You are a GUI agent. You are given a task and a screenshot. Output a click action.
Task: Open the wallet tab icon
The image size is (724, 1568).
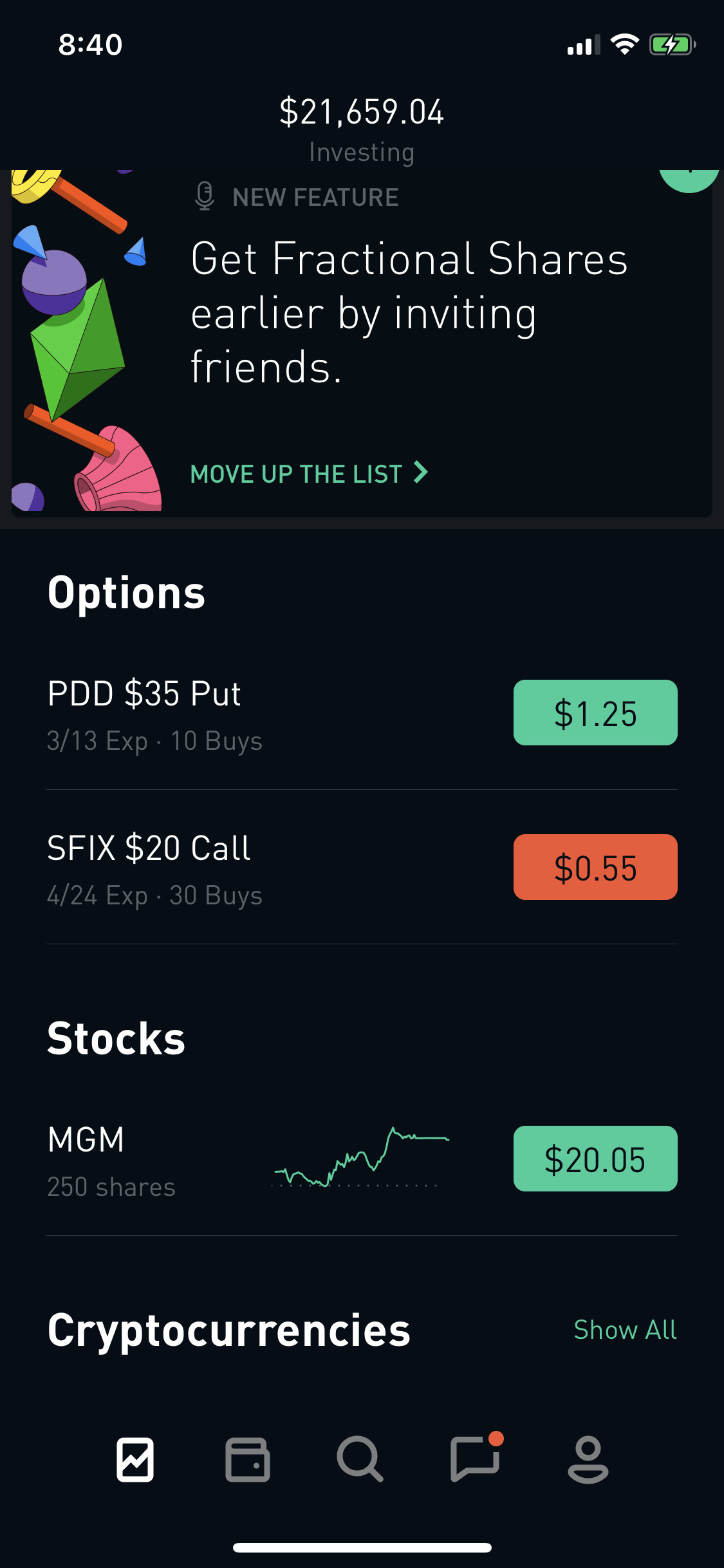pos(247,1459)
